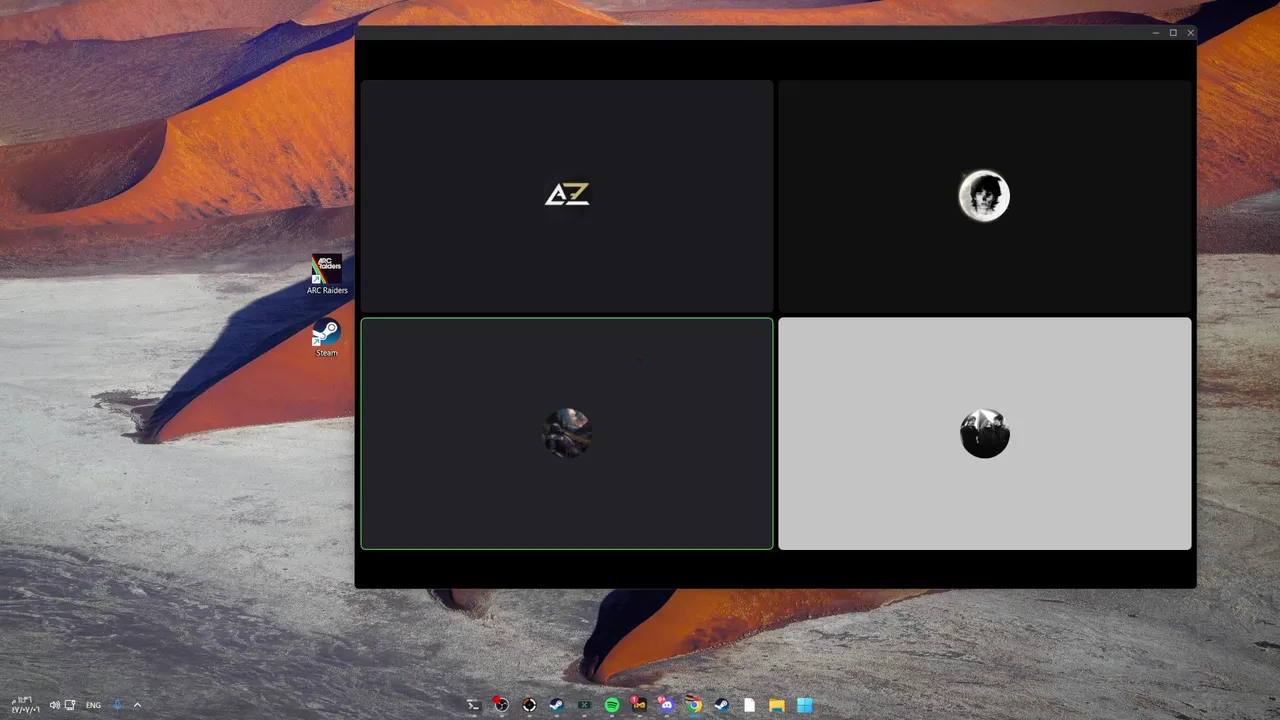Viewport: 1280px width, 720px height.
Task: Select the light gray participant tile
Action: (x=985, y=434)
